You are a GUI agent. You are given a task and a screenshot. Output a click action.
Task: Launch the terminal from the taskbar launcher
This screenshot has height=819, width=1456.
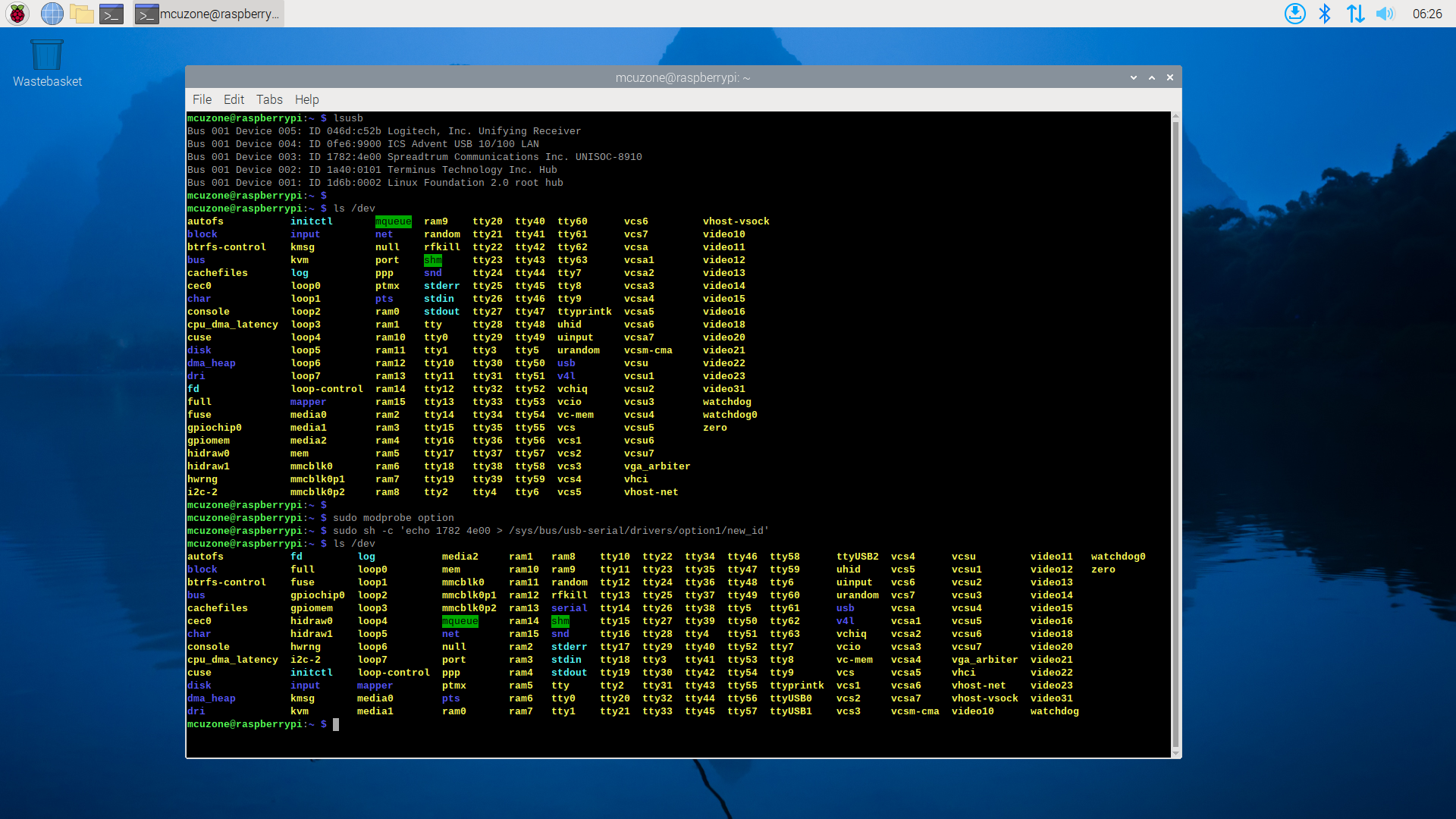[111, 14]
